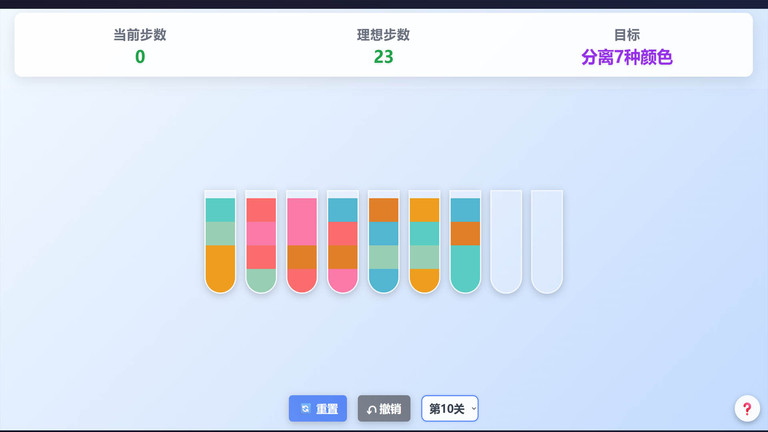Select the sixth tube with amber top

point(424,242)
